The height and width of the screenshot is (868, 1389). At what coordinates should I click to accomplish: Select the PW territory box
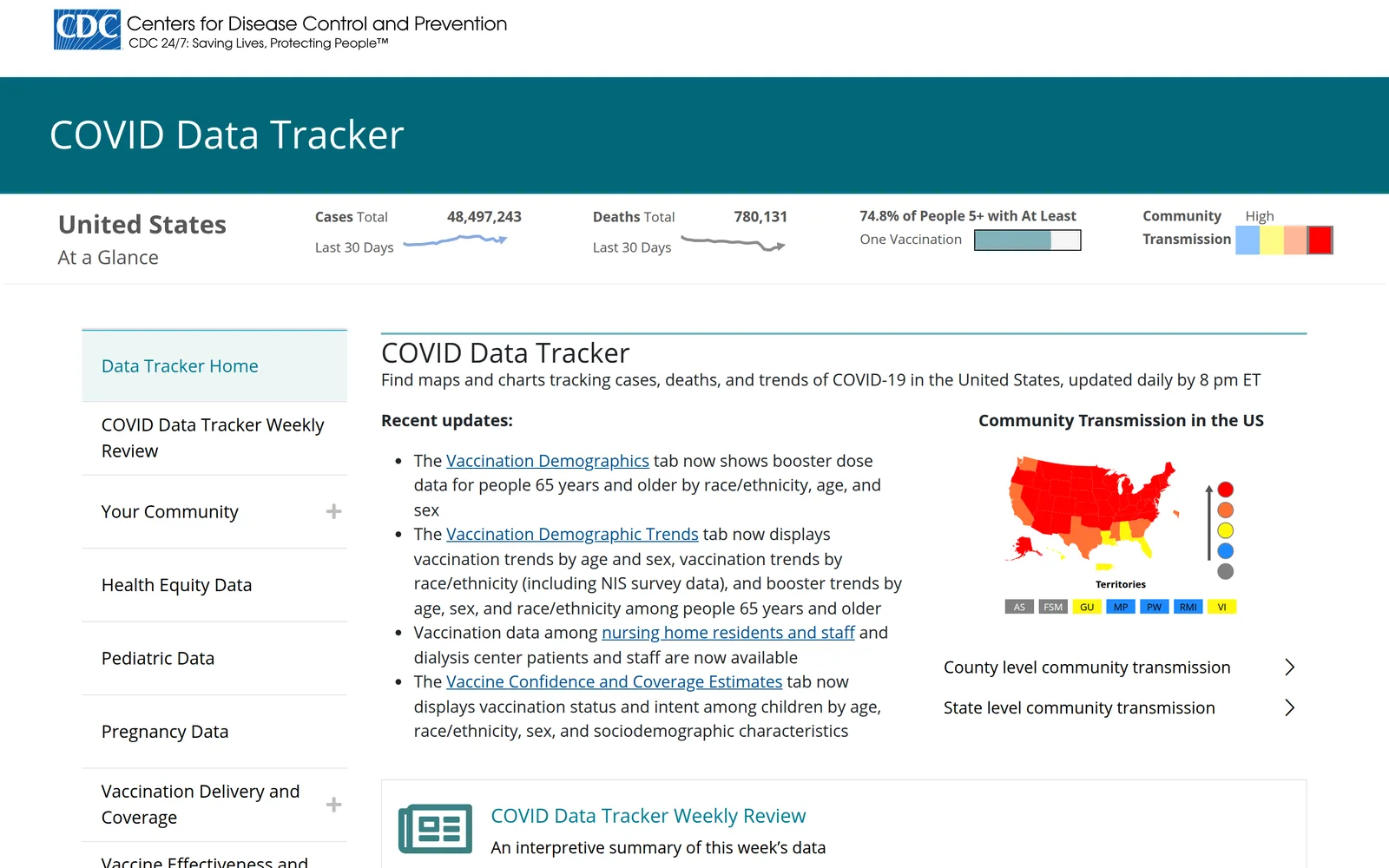click(1154, 607)
